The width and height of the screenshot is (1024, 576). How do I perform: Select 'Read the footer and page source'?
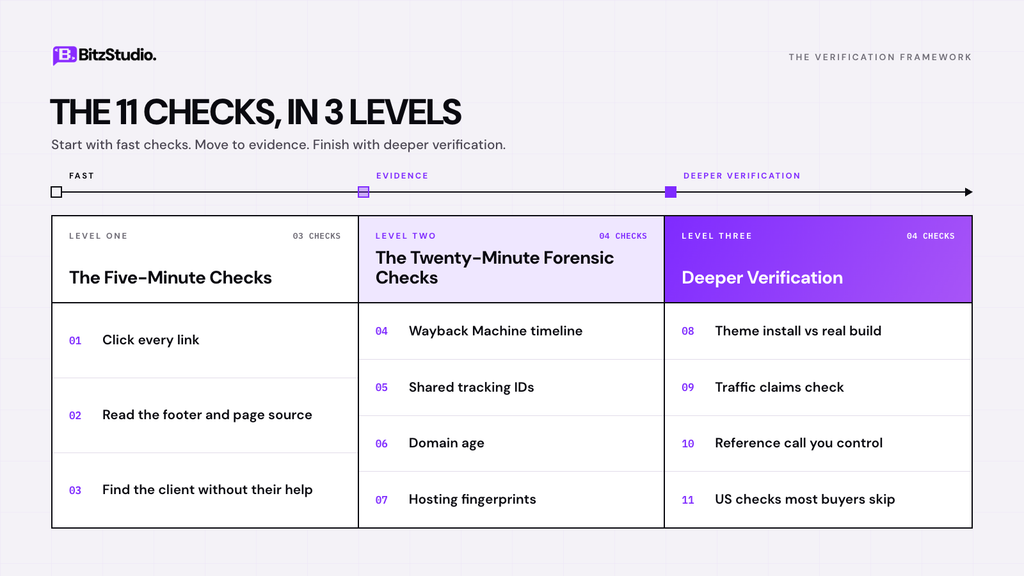[205, 415]
